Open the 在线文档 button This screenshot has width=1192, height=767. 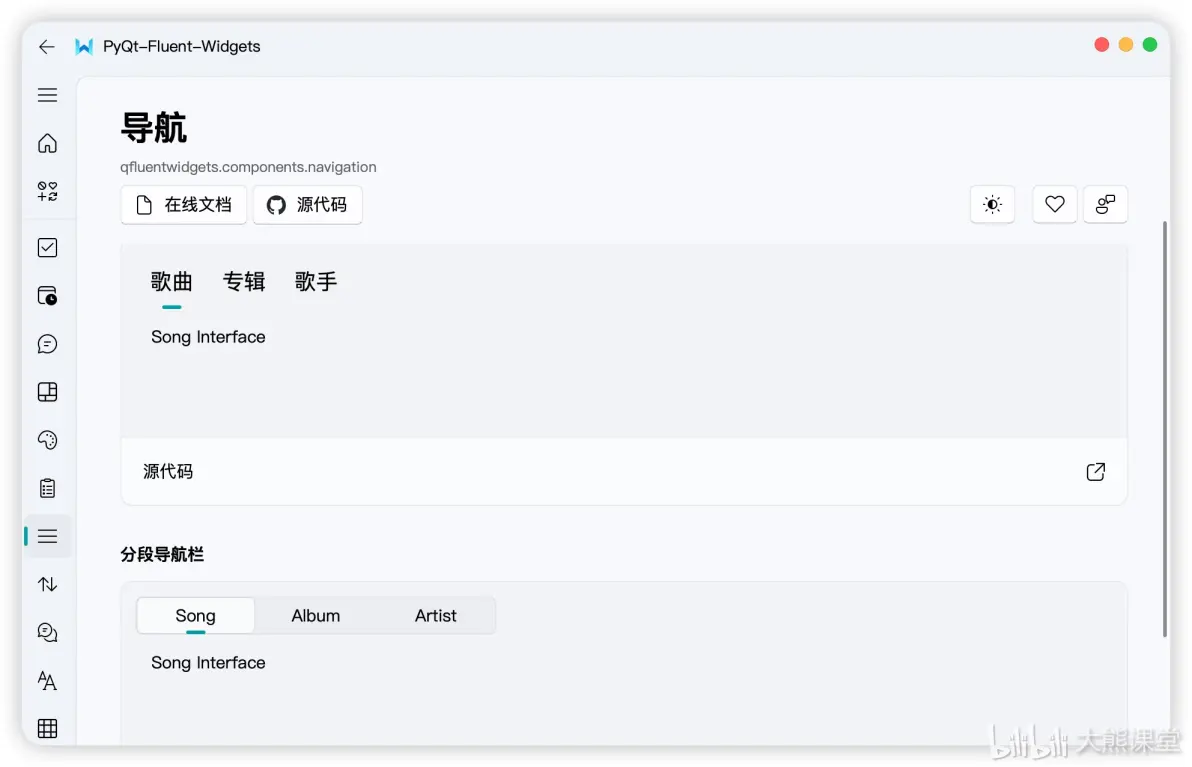(184, 204)
